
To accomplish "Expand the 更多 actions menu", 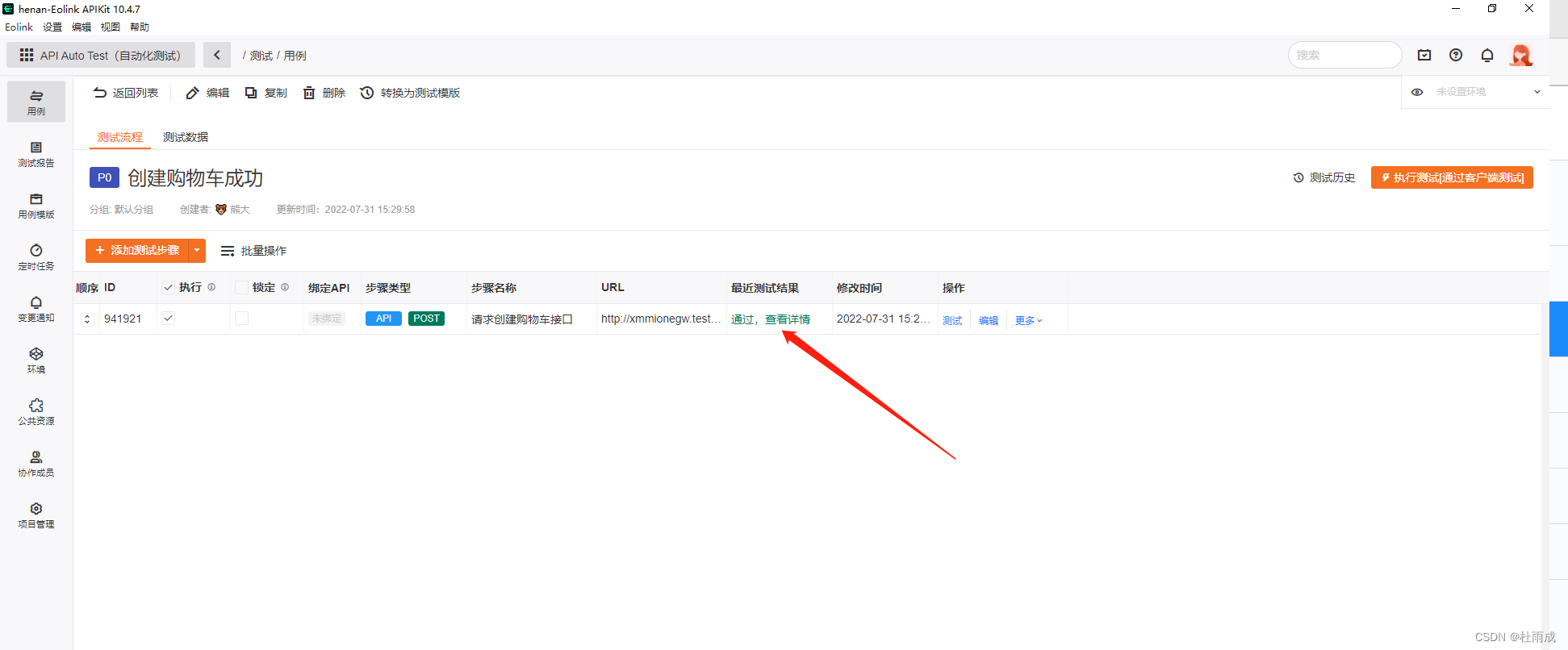I will click(x=1028, y=320).
